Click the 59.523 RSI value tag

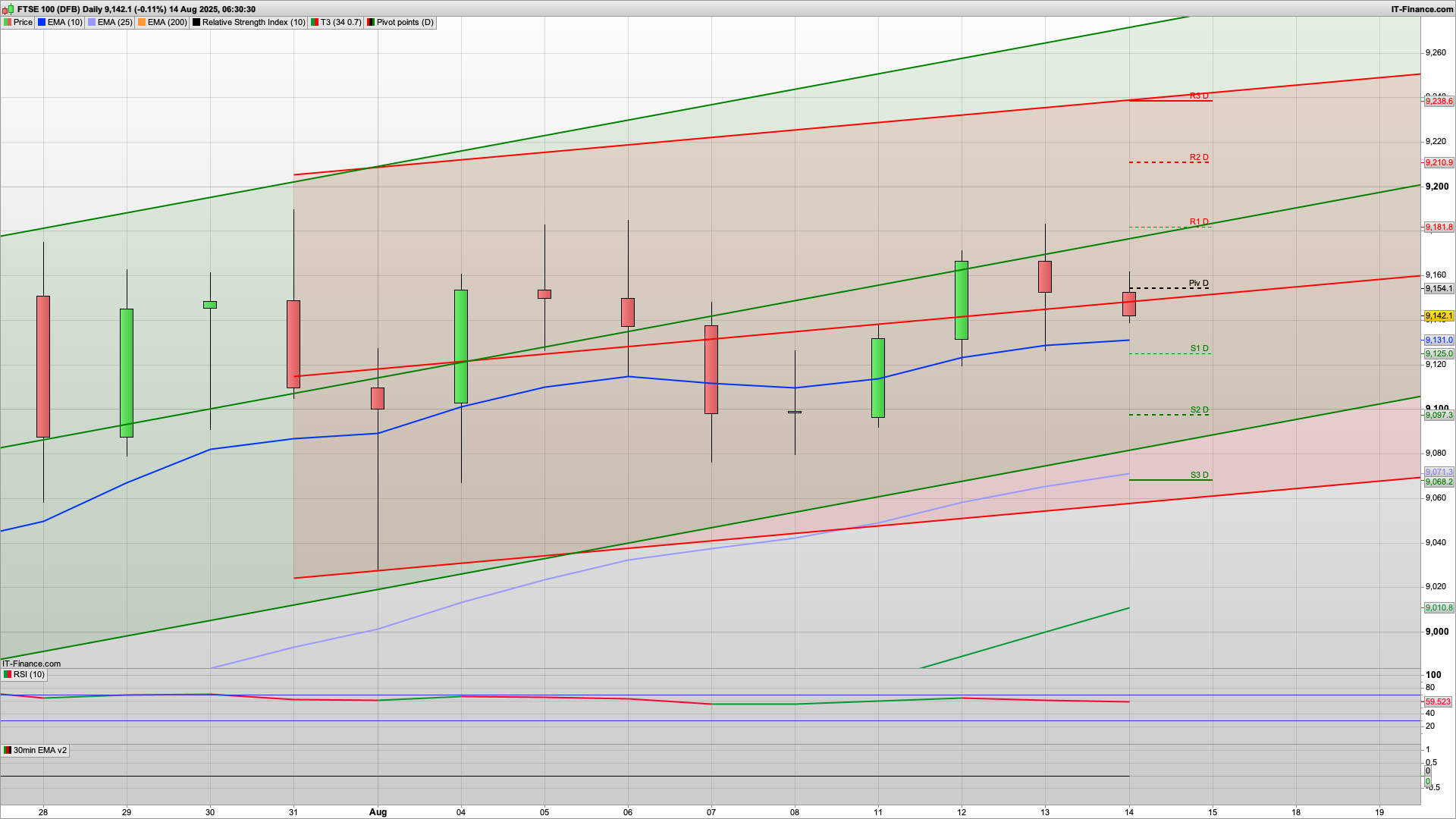1438,701
